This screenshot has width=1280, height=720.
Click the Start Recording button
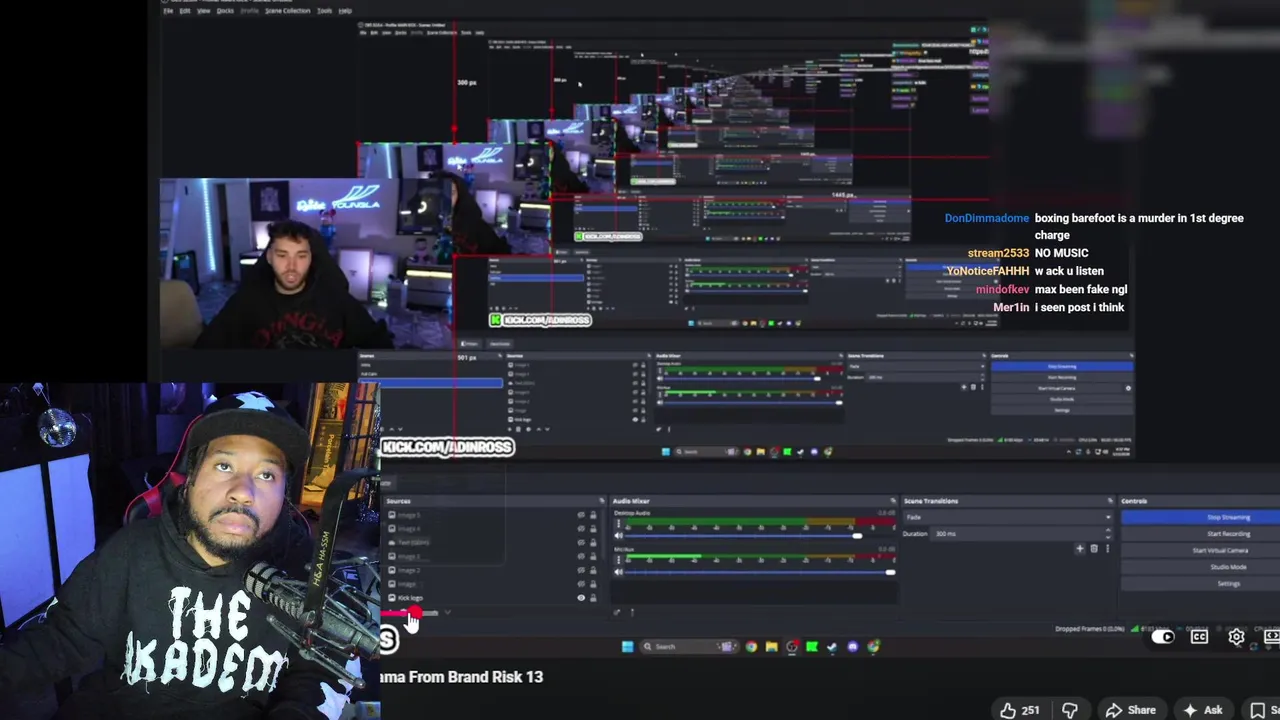(1200, 534)
